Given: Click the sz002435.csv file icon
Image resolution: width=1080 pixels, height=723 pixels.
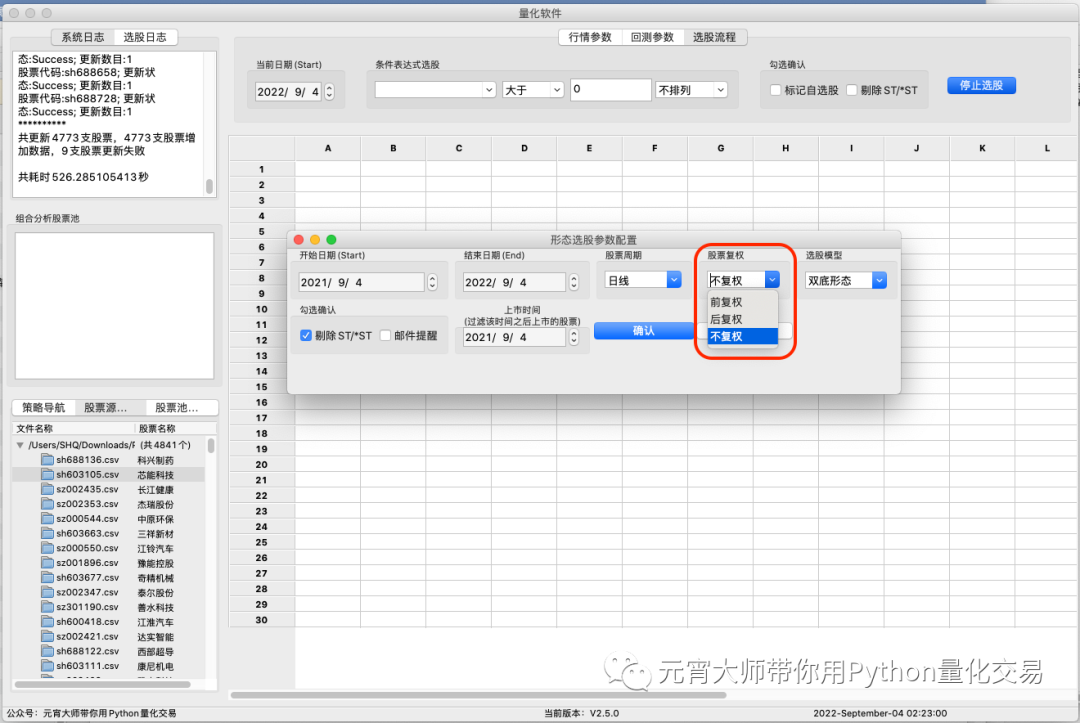Looking at the screenshot, I should pos(47,489).
